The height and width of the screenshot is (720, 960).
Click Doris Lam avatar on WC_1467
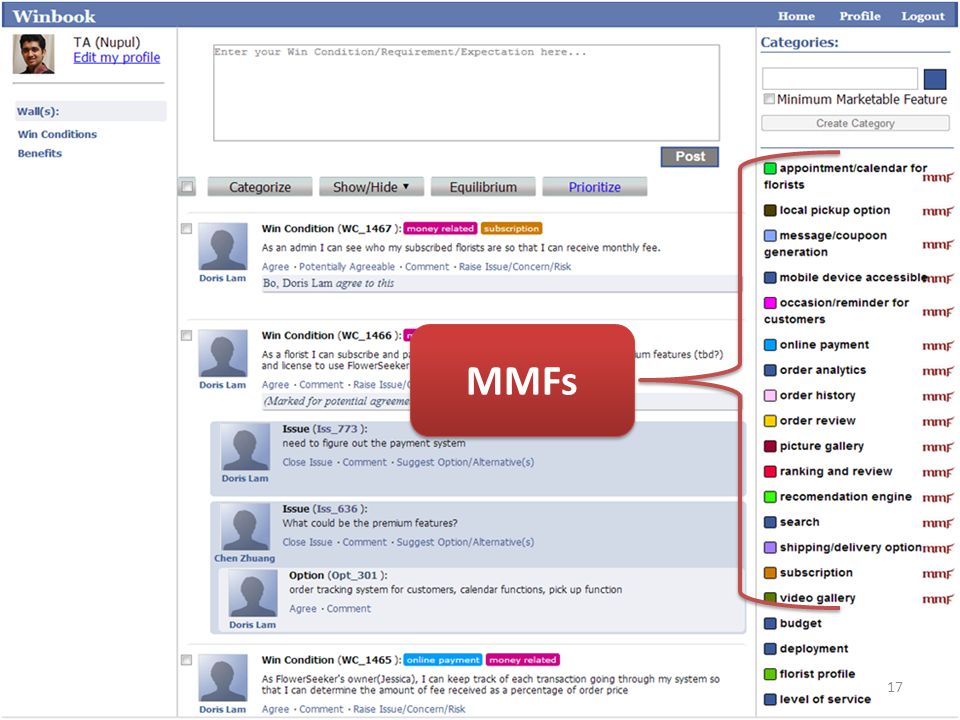tap(223, 246)
